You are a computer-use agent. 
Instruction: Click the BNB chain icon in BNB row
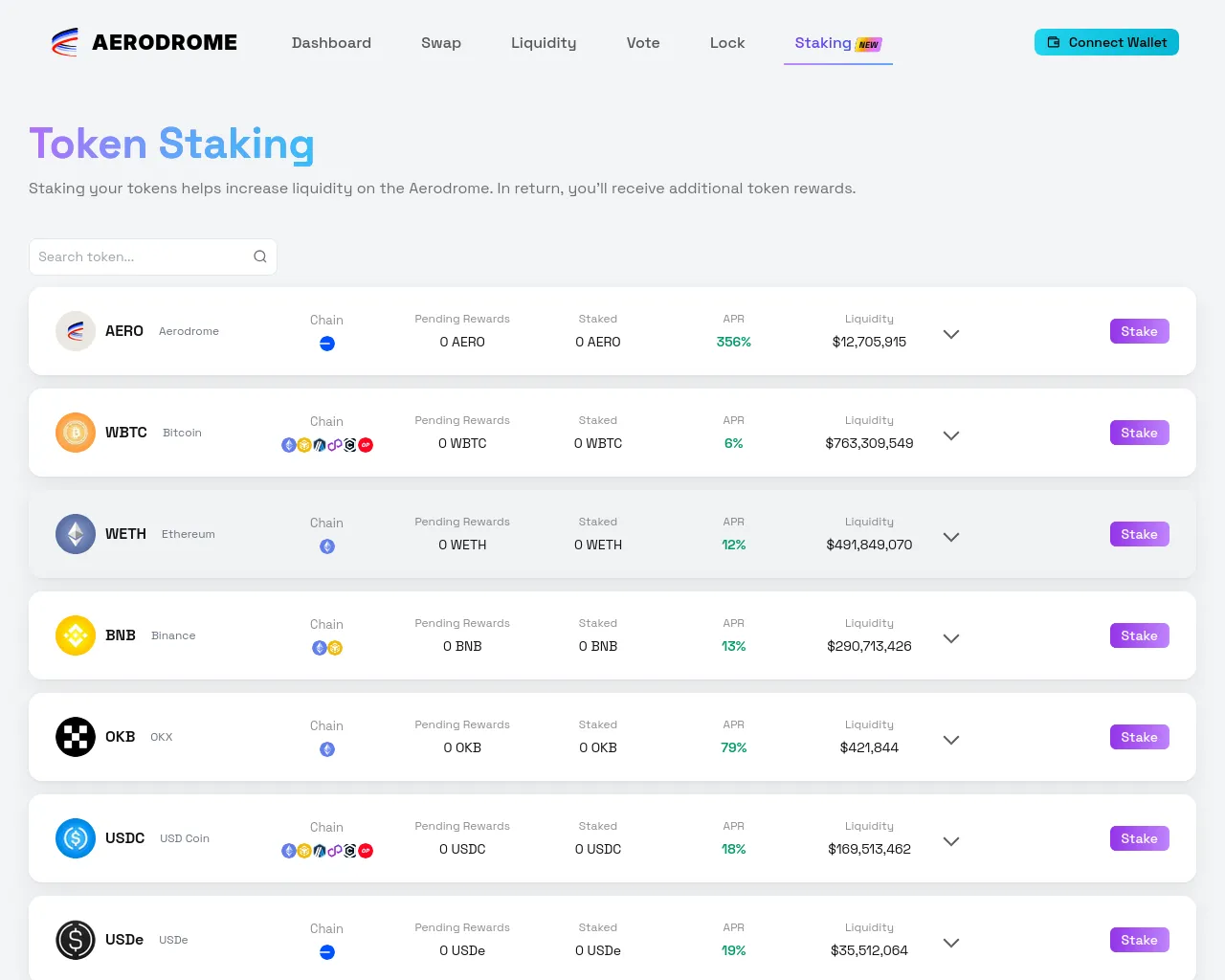click(x=335, y=648)
